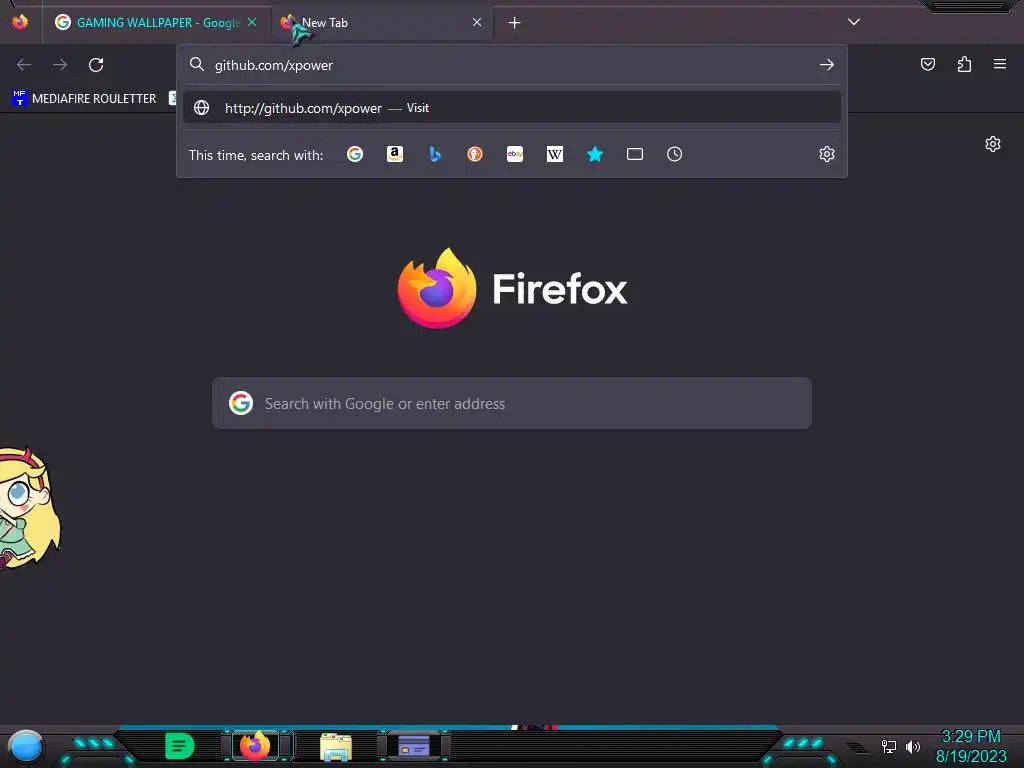The height and width of the screenshot is (768, 1024).
Task: Search this time with Google icon
Action: pos(355,154)
